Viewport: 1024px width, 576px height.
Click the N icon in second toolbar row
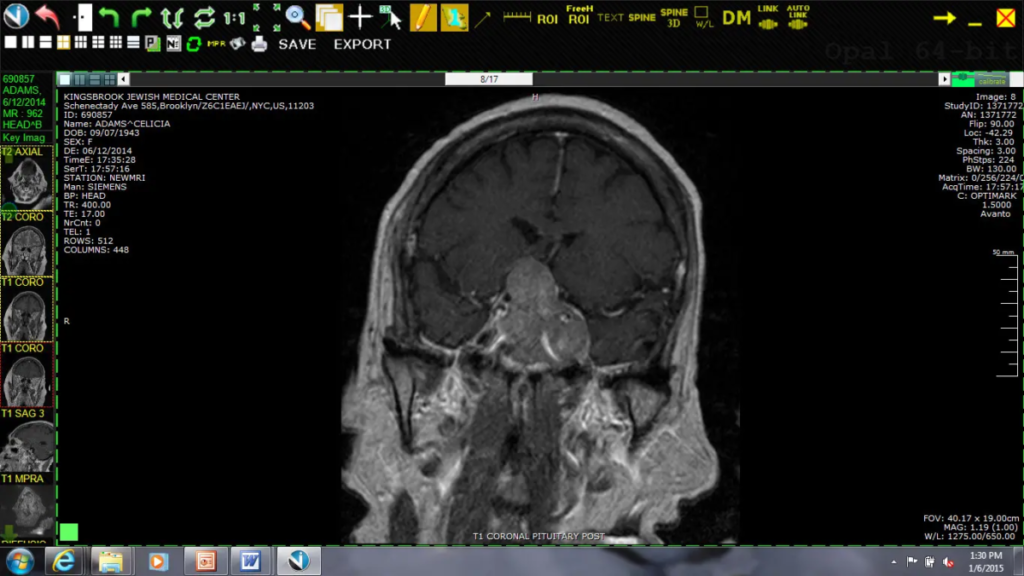[x=173, y=44]
